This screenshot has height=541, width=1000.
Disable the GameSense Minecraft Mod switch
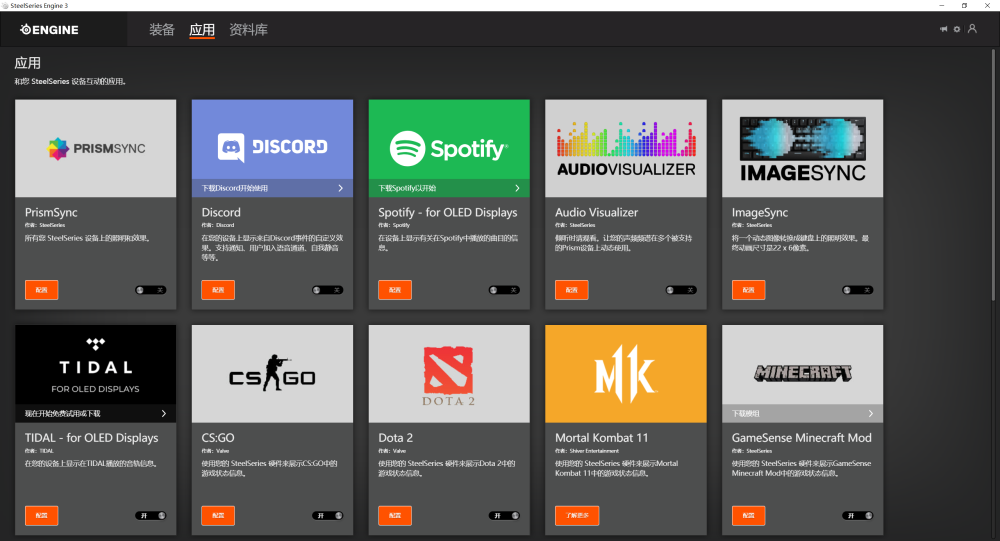tap(857, 515)
